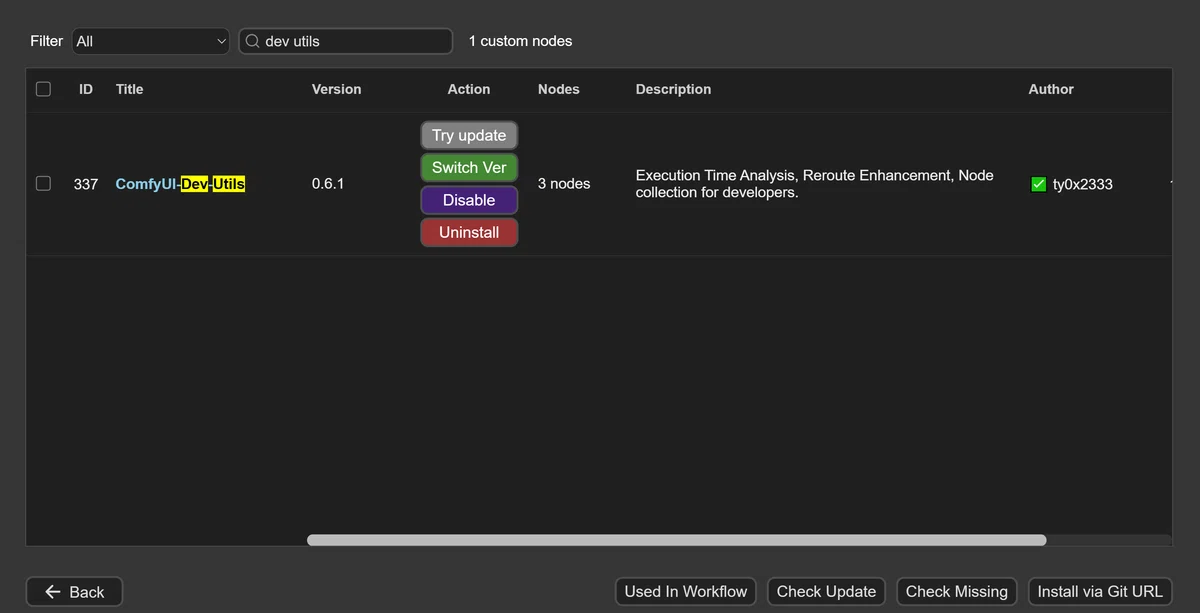This screenshot has height=613, width=1200.
Task: Click the 1 custom nodes count label
Action: tap(521, 41)
